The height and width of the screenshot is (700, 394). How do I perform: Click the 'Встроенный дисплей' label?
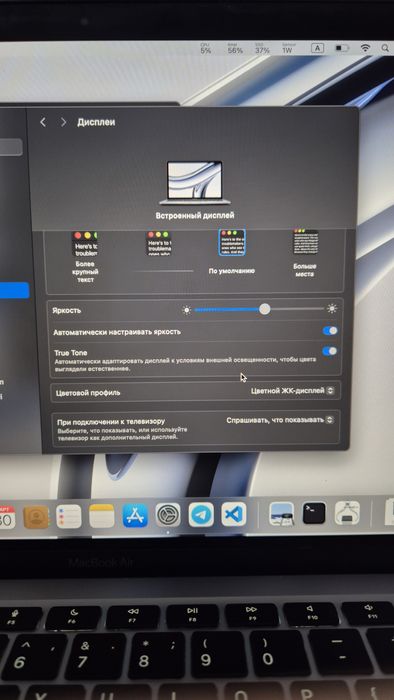195,216
